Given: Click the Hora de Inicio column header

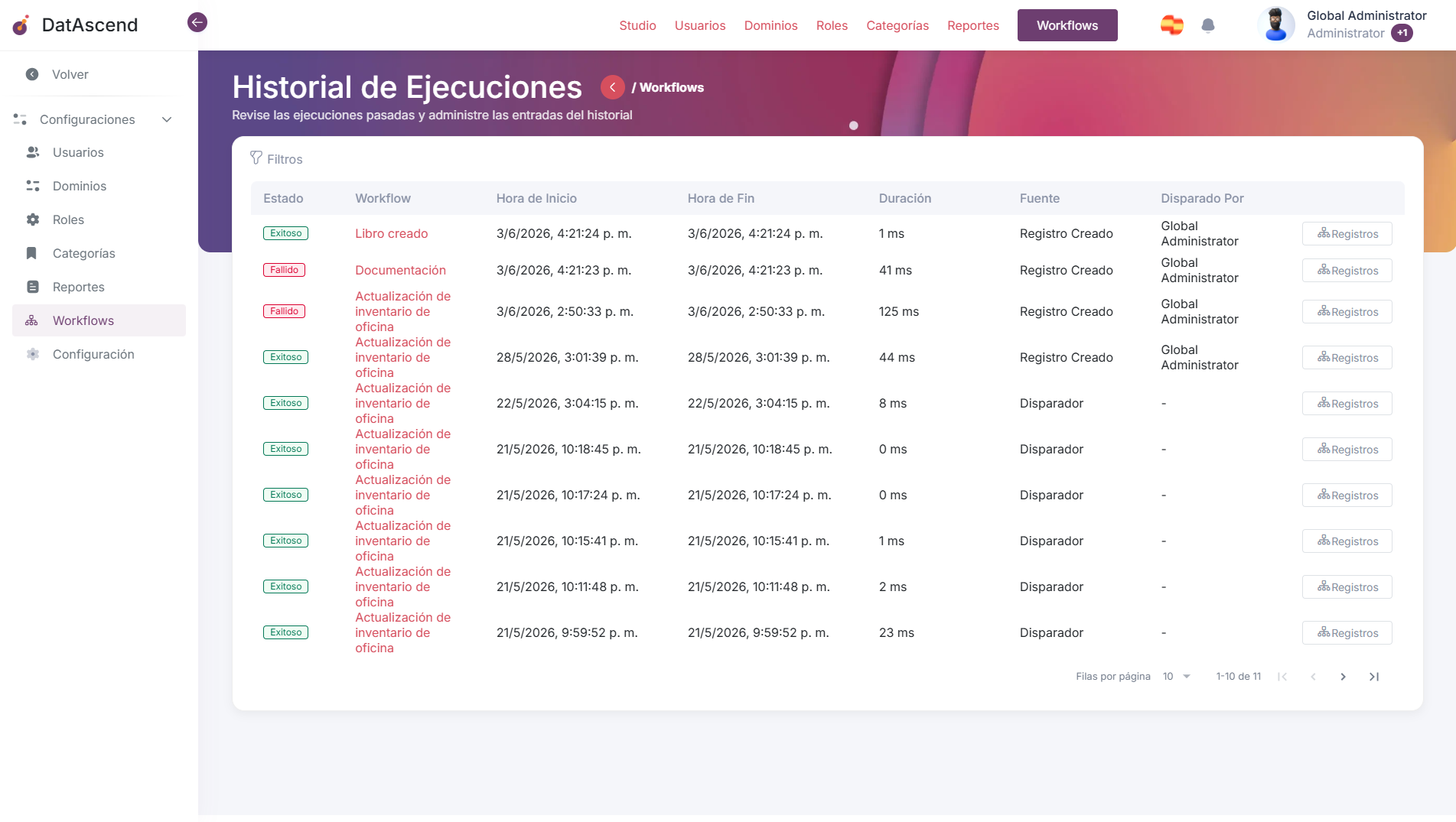Looking at the screenshot, I should (x=536, y=198).
